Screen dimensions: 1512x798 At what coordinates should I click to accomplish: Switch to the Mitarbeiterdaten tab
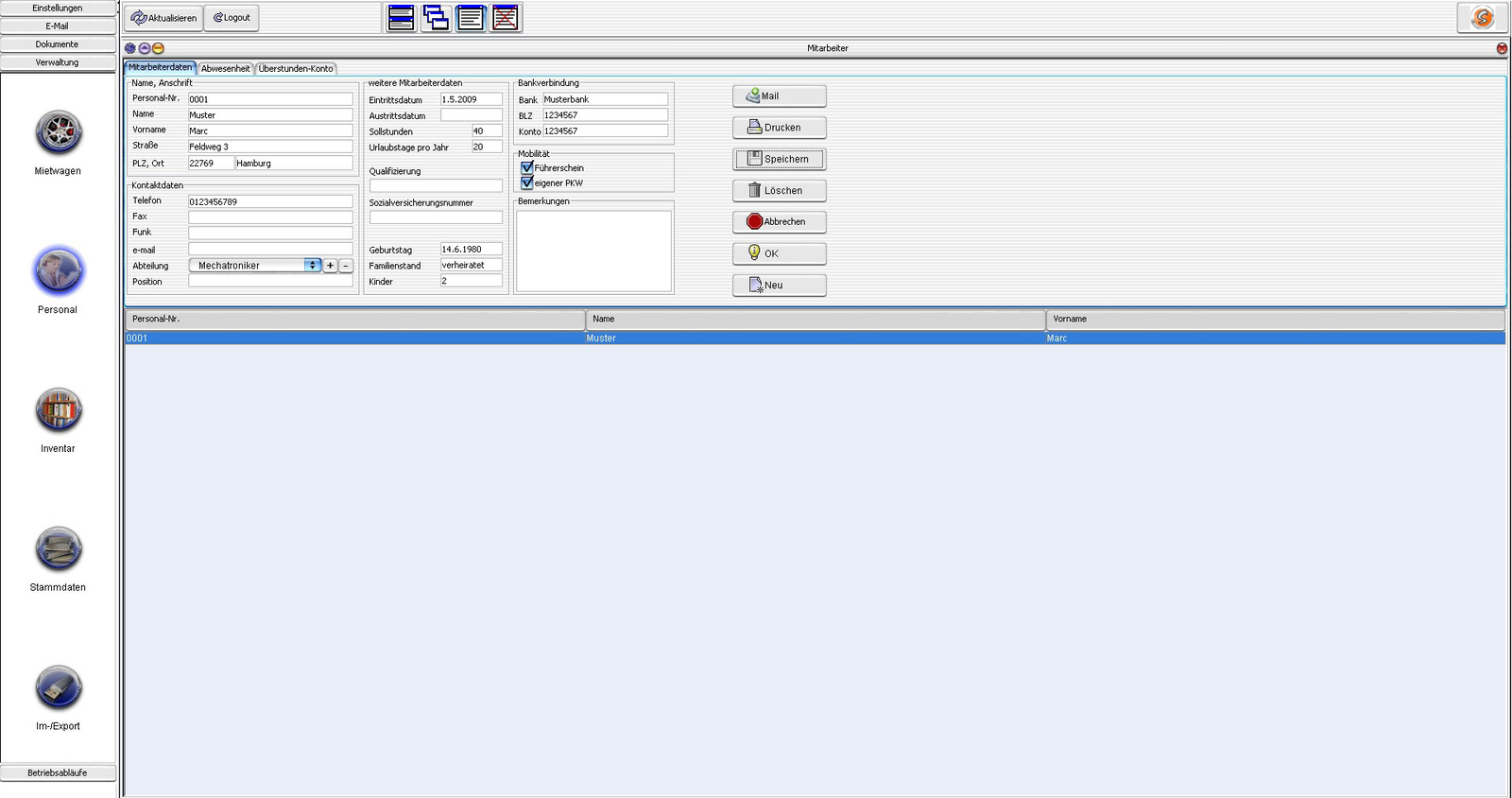point(160,68)
